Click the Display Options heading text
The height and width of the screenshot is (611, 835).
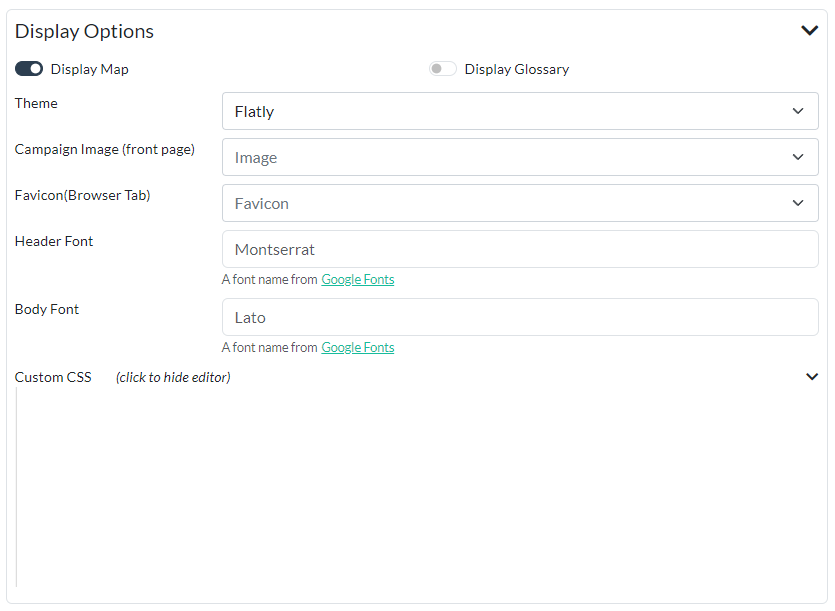(84, 31)
